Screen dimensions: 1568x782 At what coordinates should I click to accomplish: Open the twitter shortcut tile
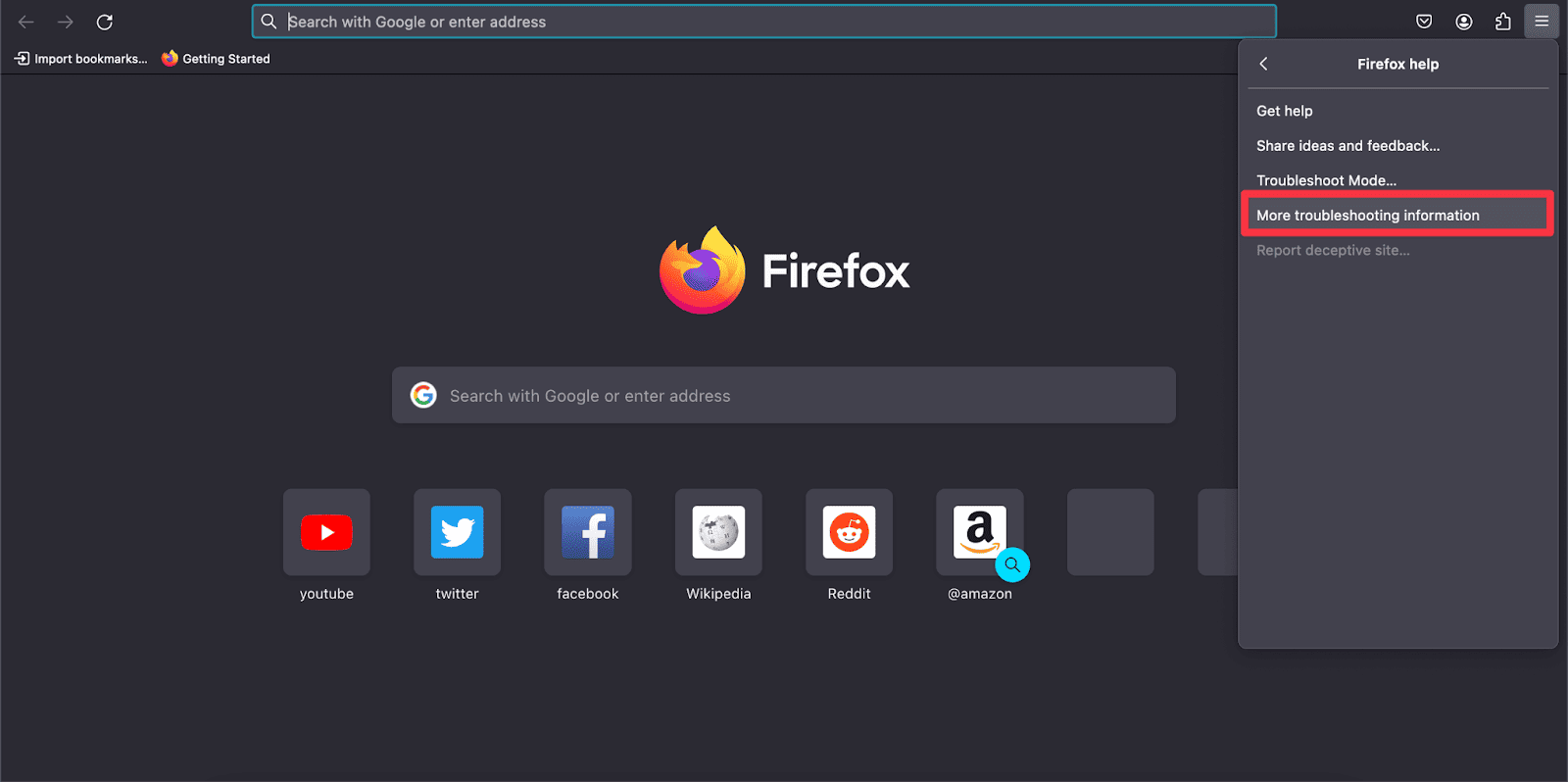click(457, 532)
